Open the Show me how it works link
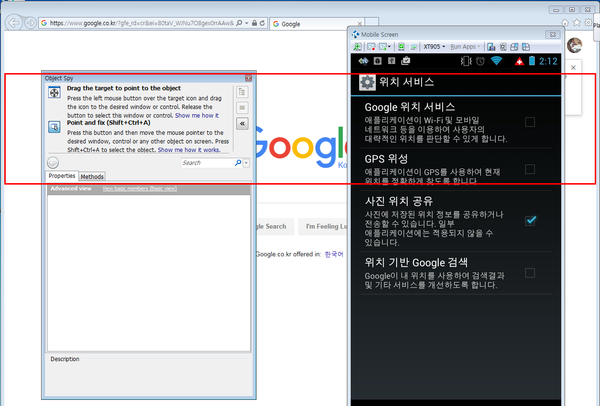The width and height of the screenshot is (600, 406). tap(189, 150)
